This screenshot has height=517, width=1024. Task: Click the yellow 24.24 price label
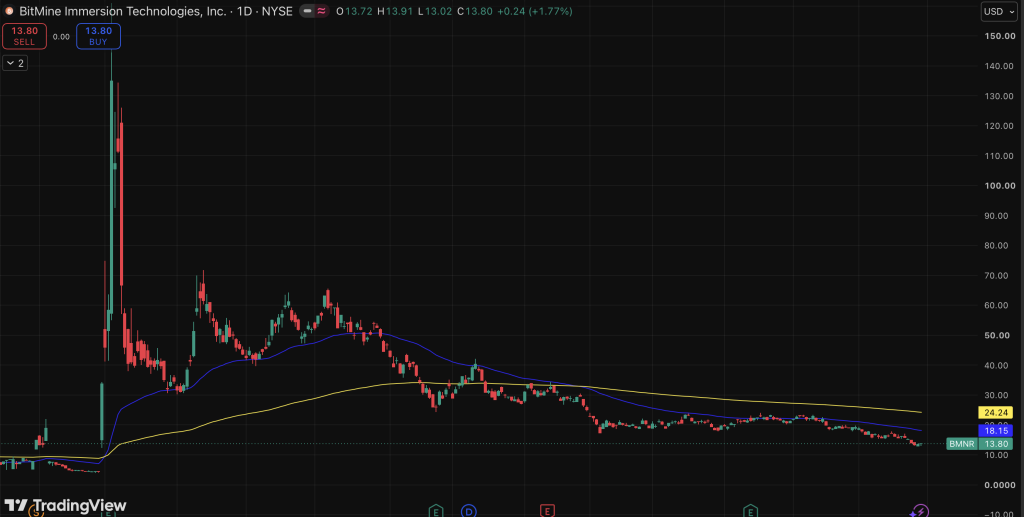[x=995, y=413]
